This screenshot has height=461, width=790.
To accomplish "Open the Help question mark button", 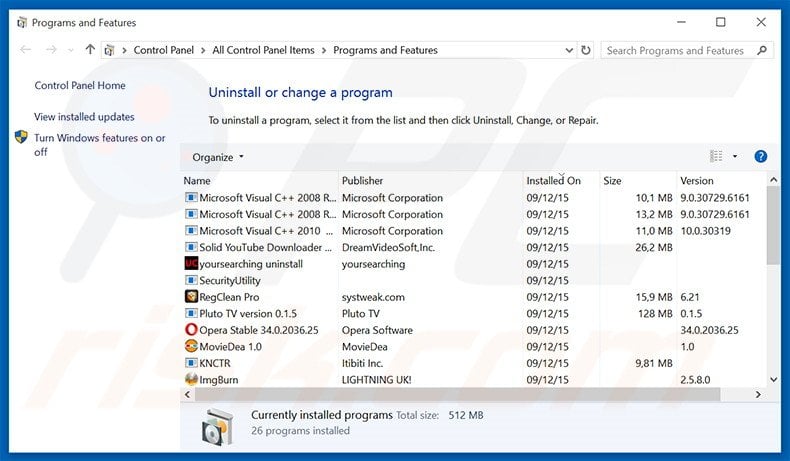I will tap(760, 156).
